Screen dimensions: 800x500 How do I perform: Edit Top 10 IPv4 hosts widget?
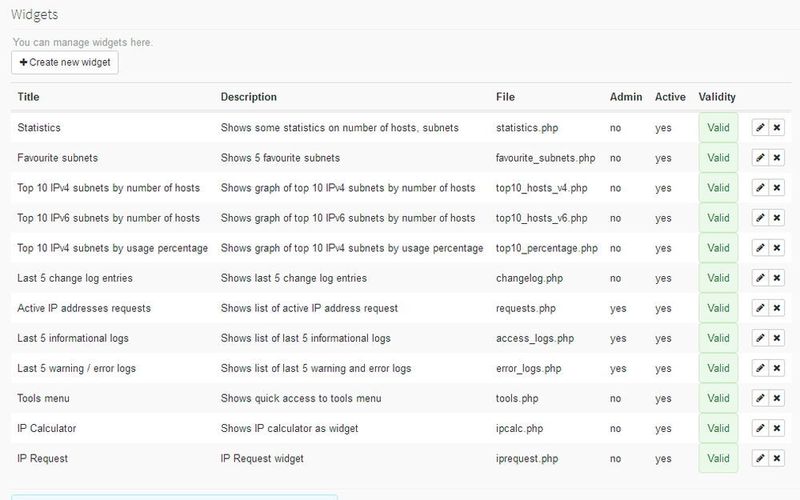(760, 188)
